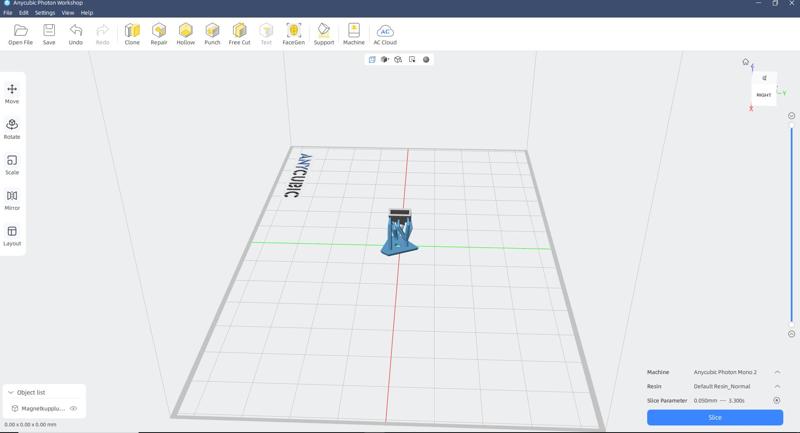This screenshot has width=800, height=433.
Task: Click the Text tool icon
Action: (x=266, y=34)
